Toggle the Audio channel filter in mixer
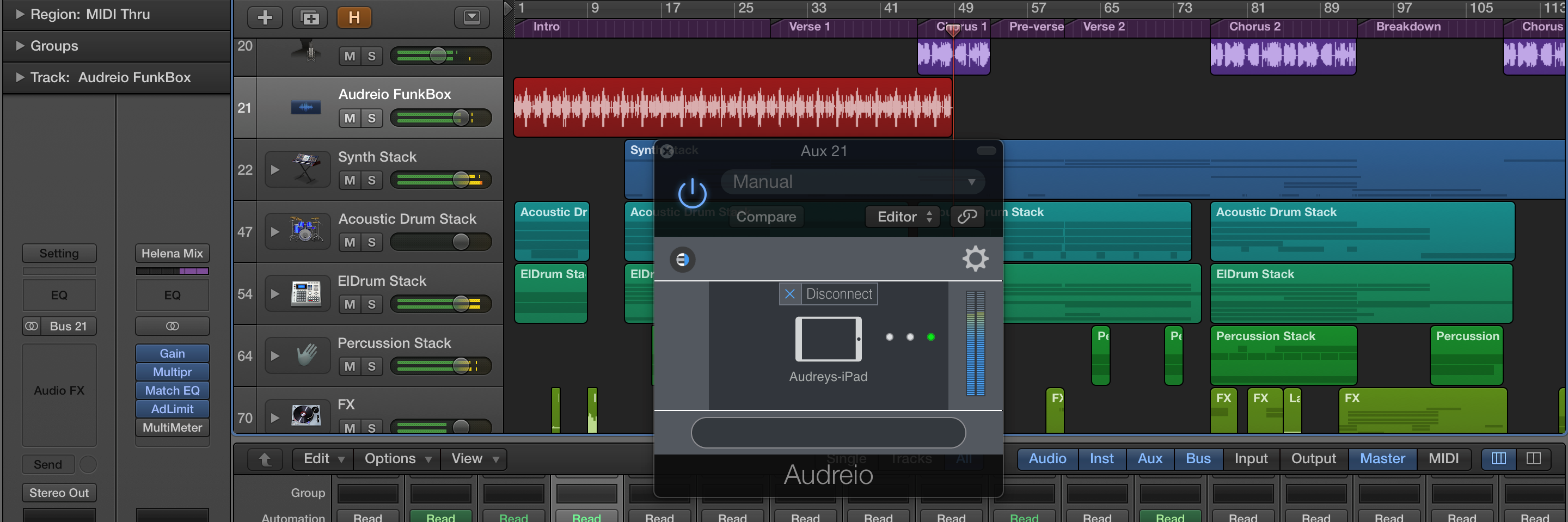The width and height of the screenshot is (1568, 522). (1047, 459)
